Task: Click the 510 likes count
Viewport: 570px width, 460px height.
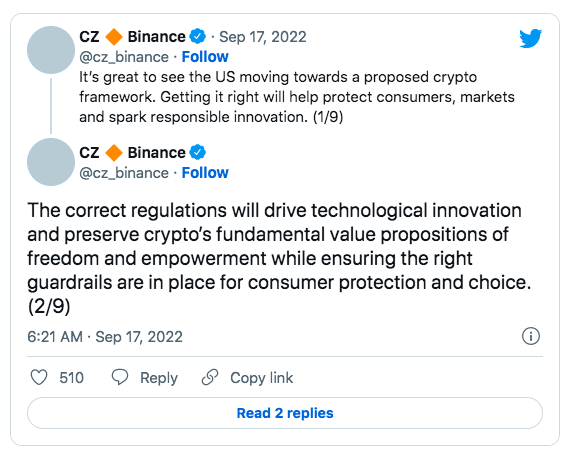Action: (x=71, y=378)
